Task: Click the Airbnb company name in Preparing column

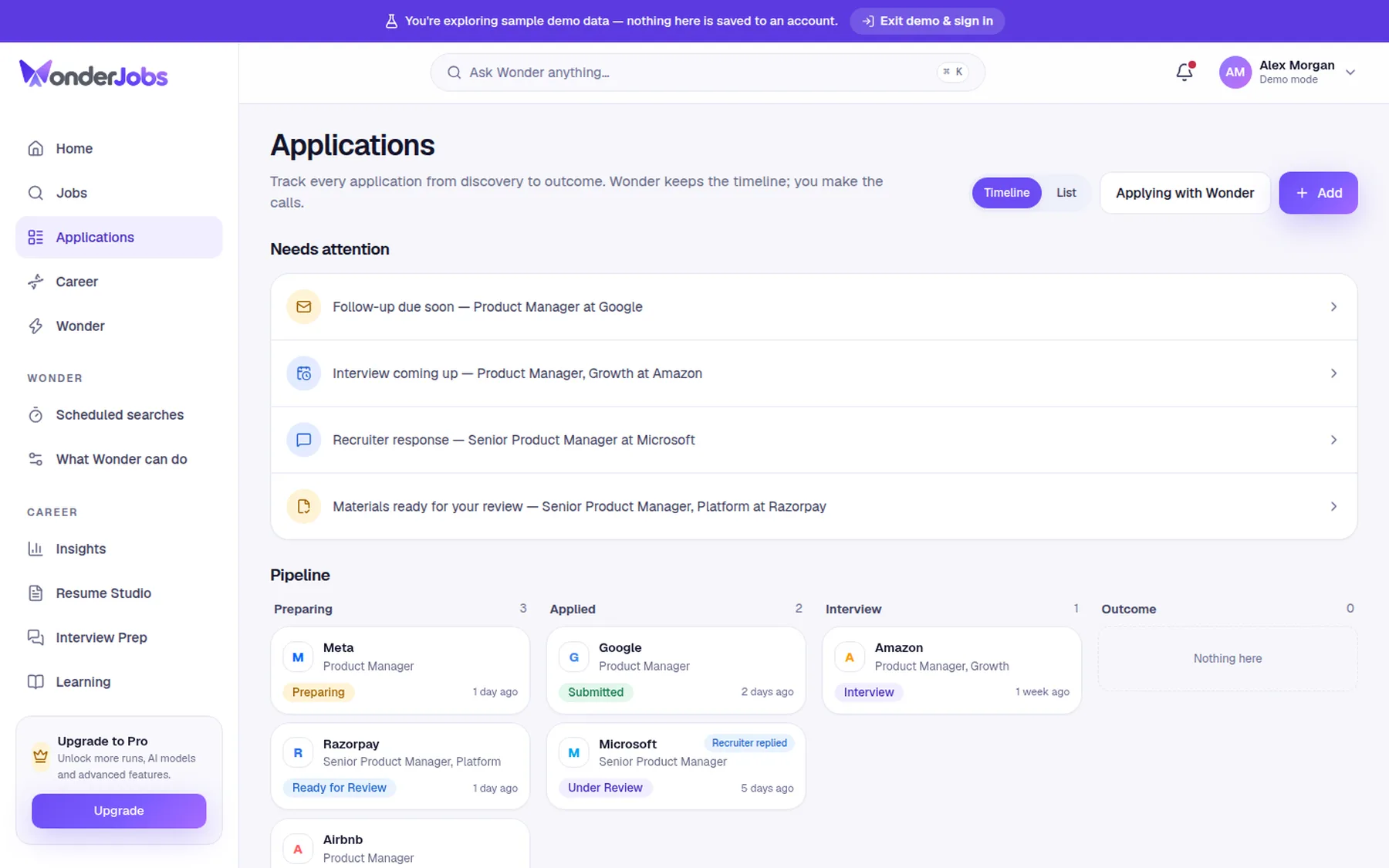Action: pos(343,839)
